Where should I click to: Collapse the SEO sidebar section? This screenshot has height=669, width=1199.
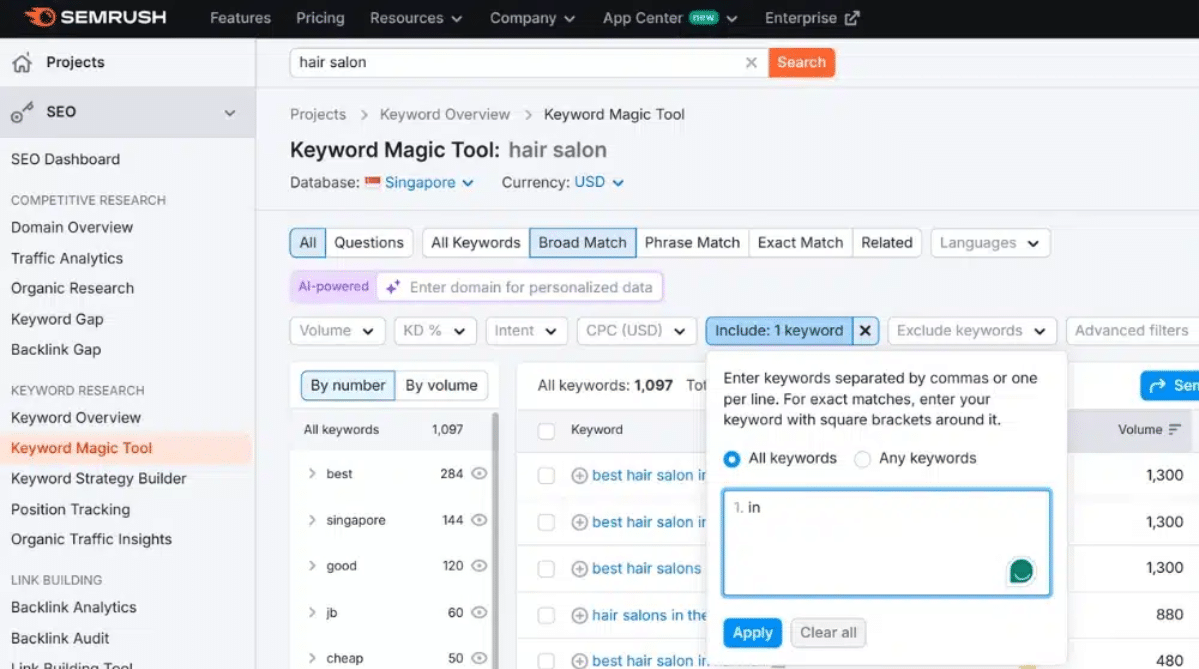pos(229,113)
